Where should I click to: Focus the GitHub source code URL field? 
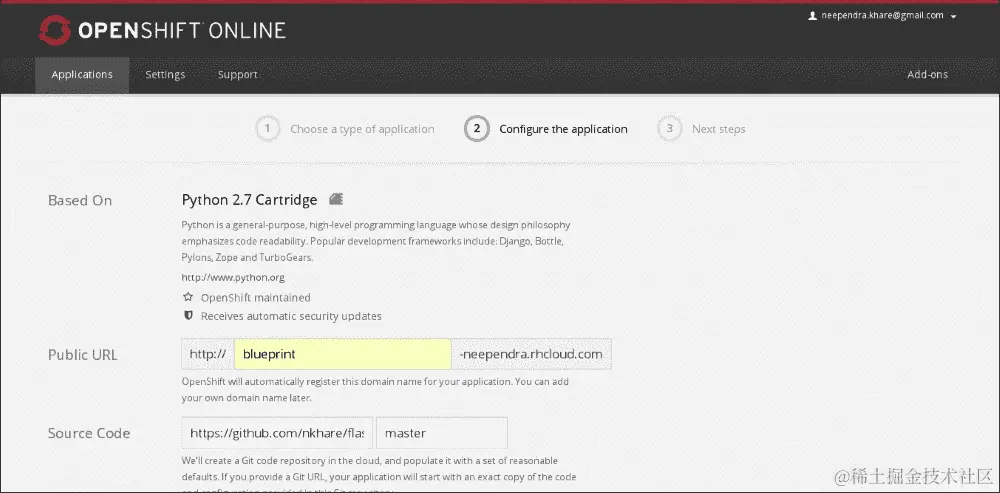(277, 433)
